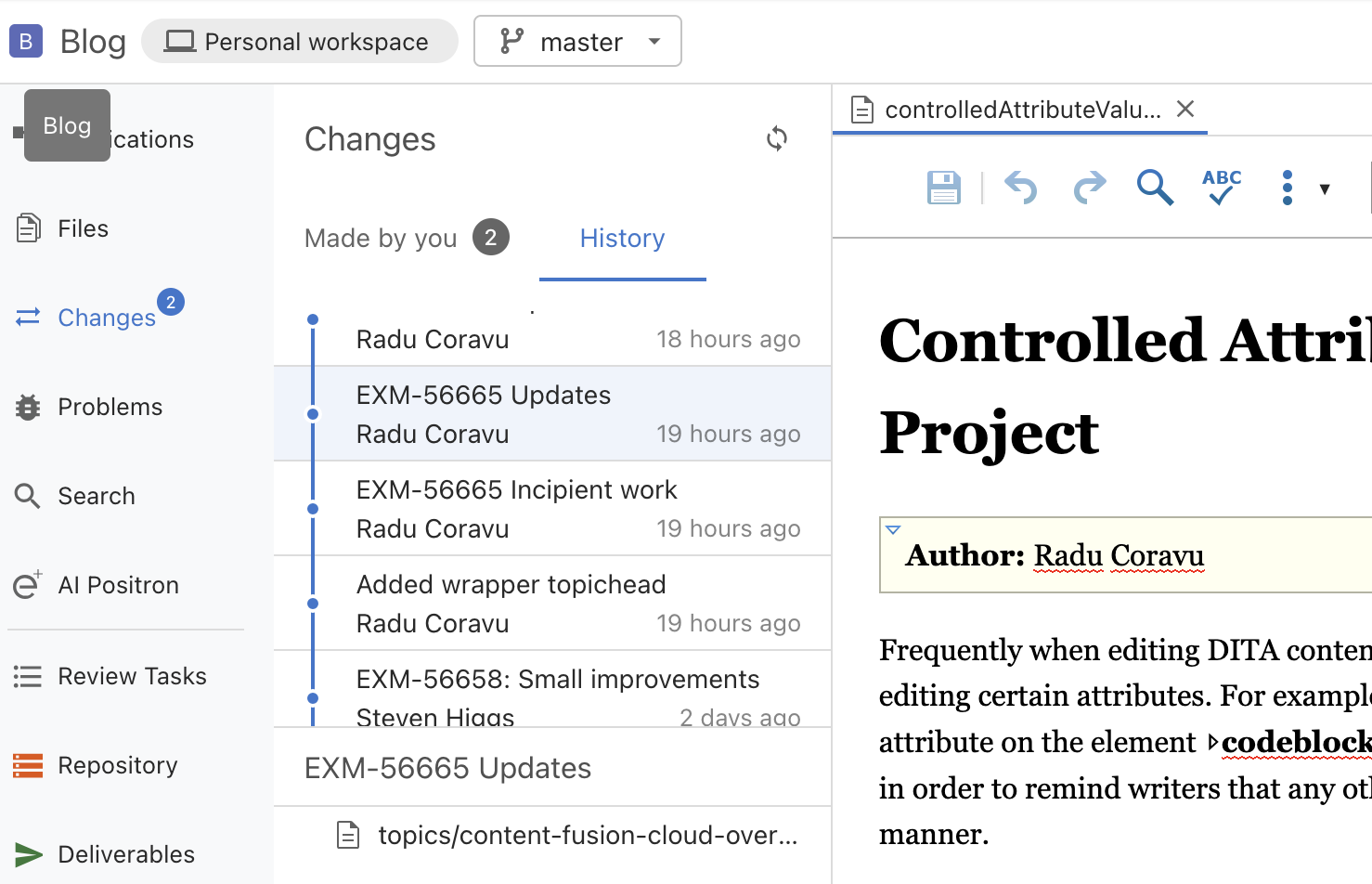
Task: Run the ABC spell check tool
Action: point(1221,188)
